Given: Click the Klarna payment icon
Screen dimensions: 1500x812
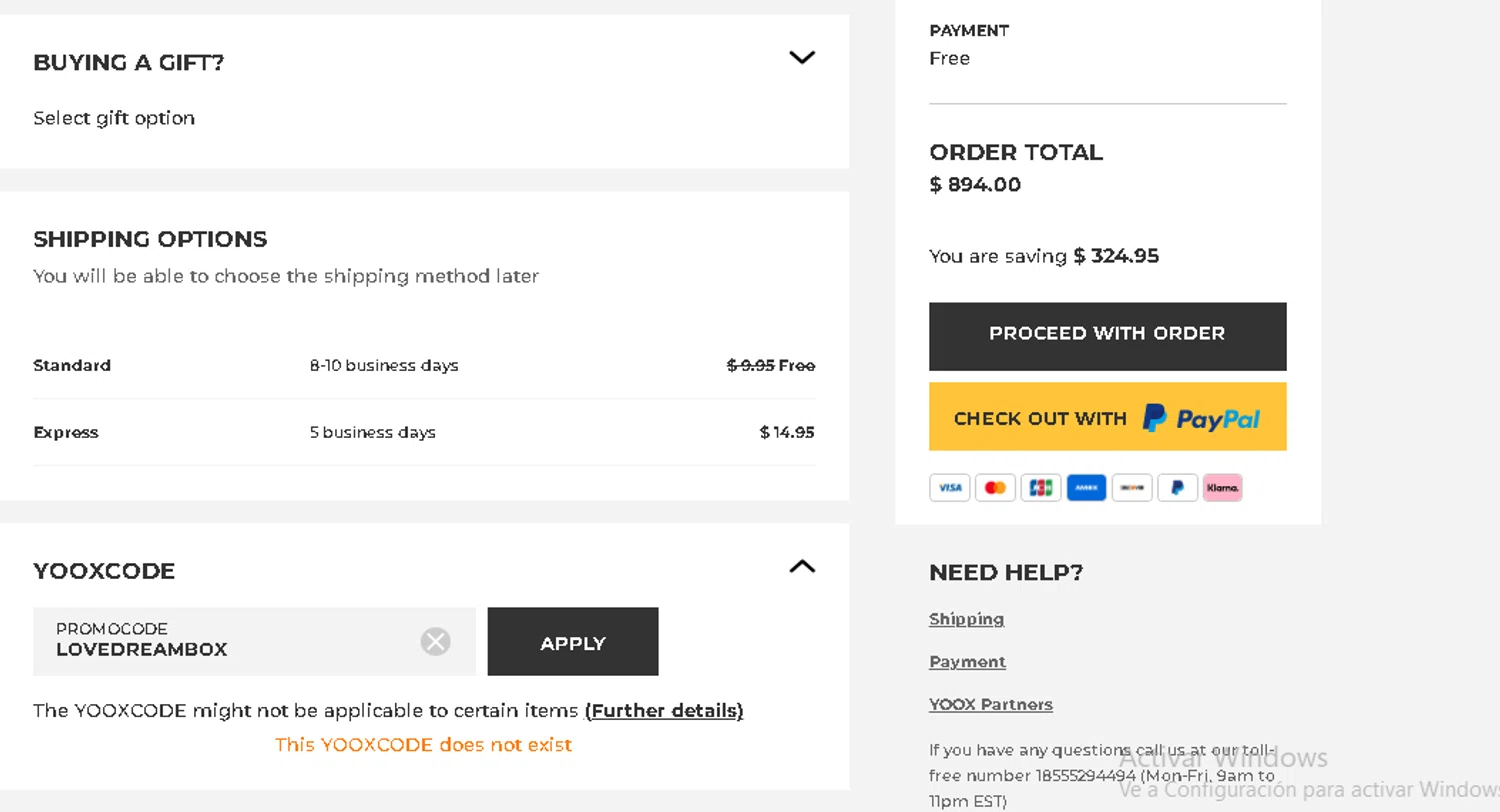Looking at the screenshot, I should click(x=1222, y=488).
